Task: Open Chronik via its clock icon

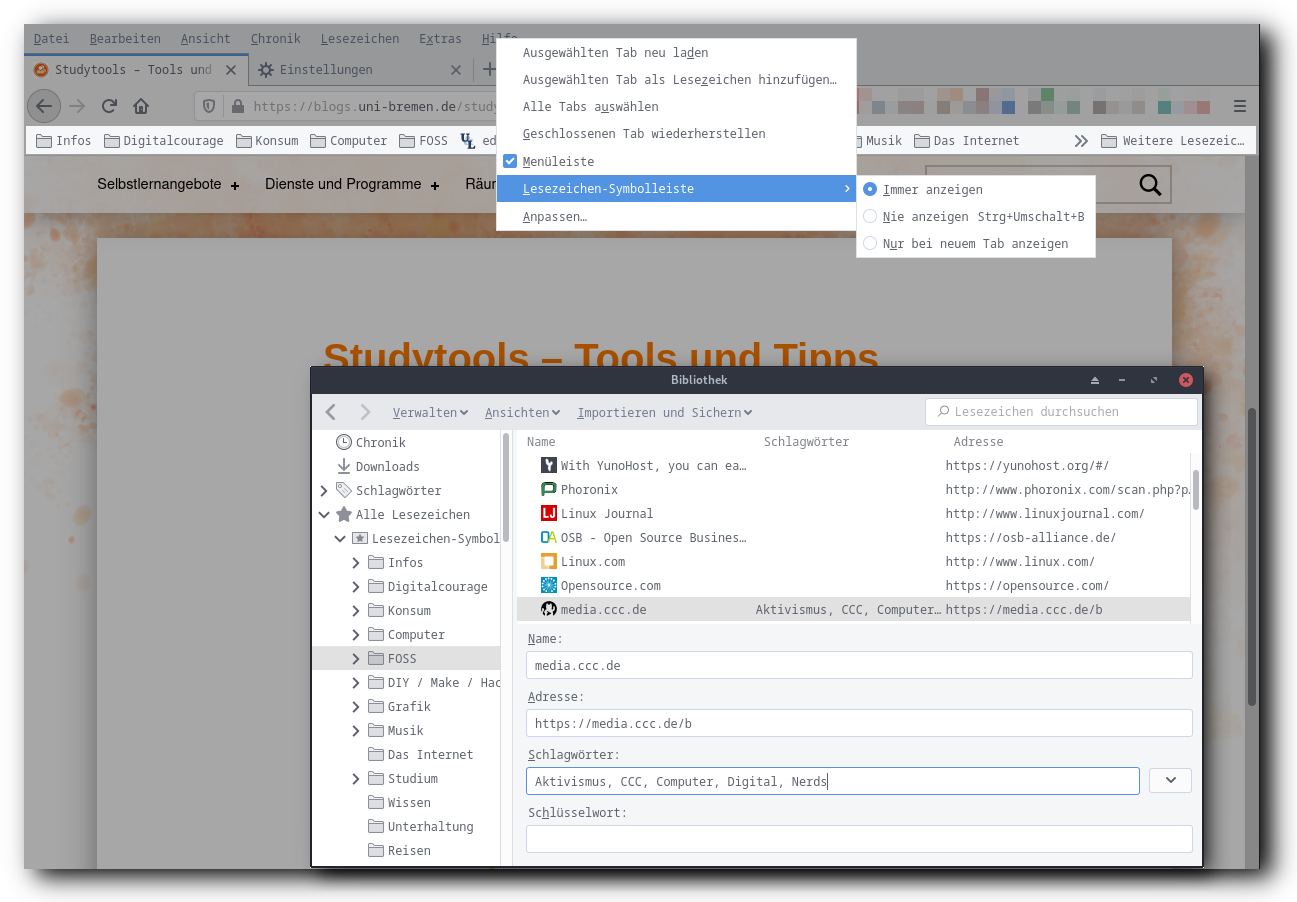Action: point(341,441)
